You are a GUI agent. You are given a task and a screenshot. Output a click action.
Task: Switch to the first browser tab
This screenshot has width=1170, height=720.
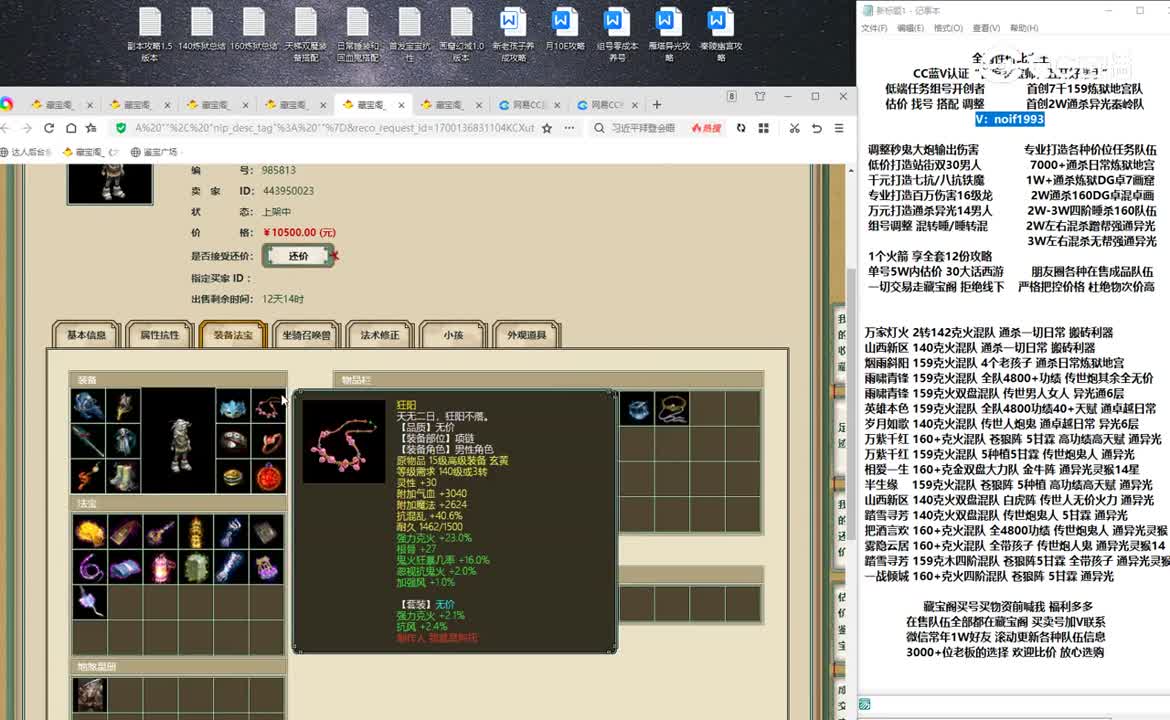pos(62,105)
